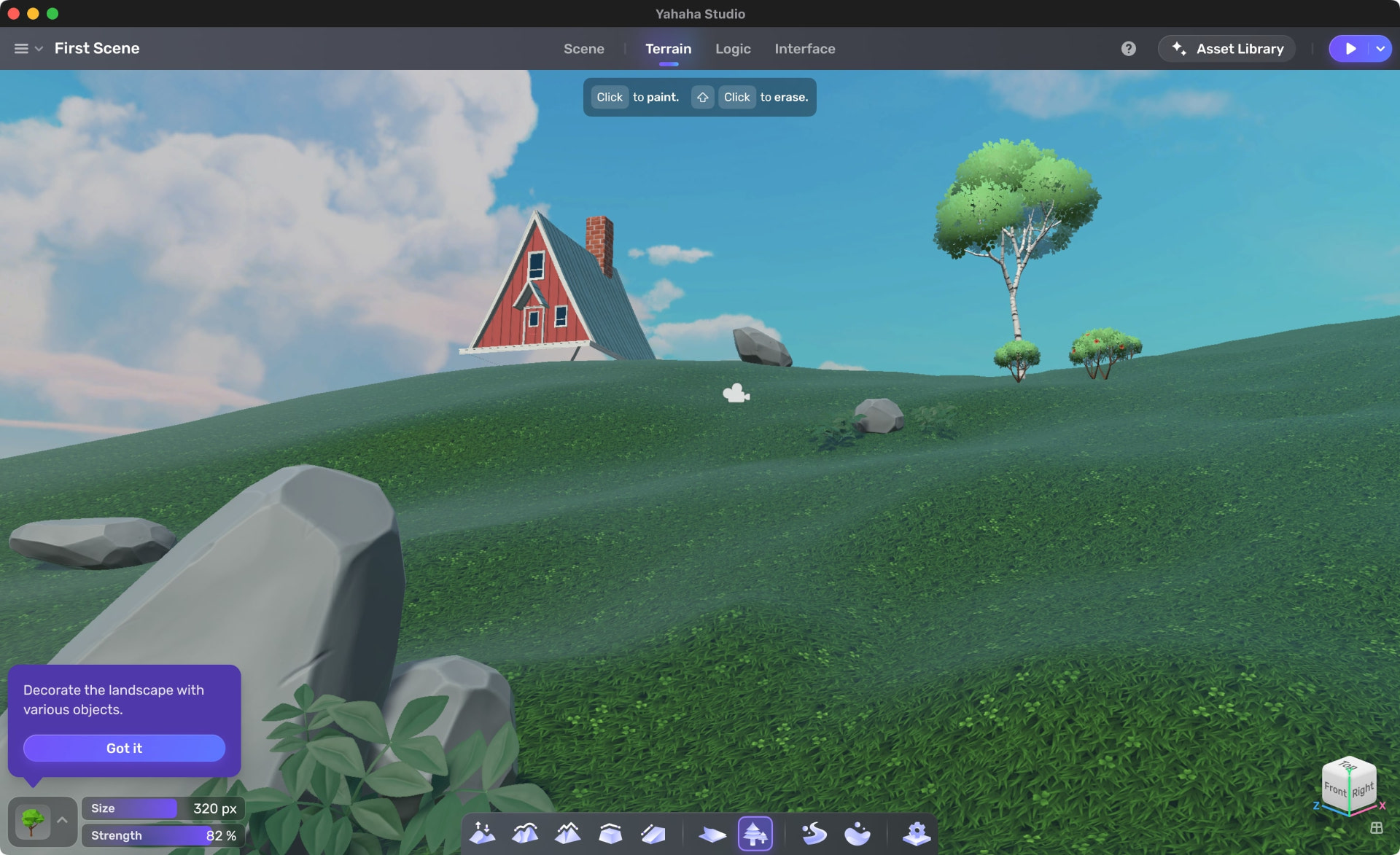Toggle the perspective grid view icon
This screenshot has width=1400, height=855.
pyautogui.click(x=1376, y=828)
